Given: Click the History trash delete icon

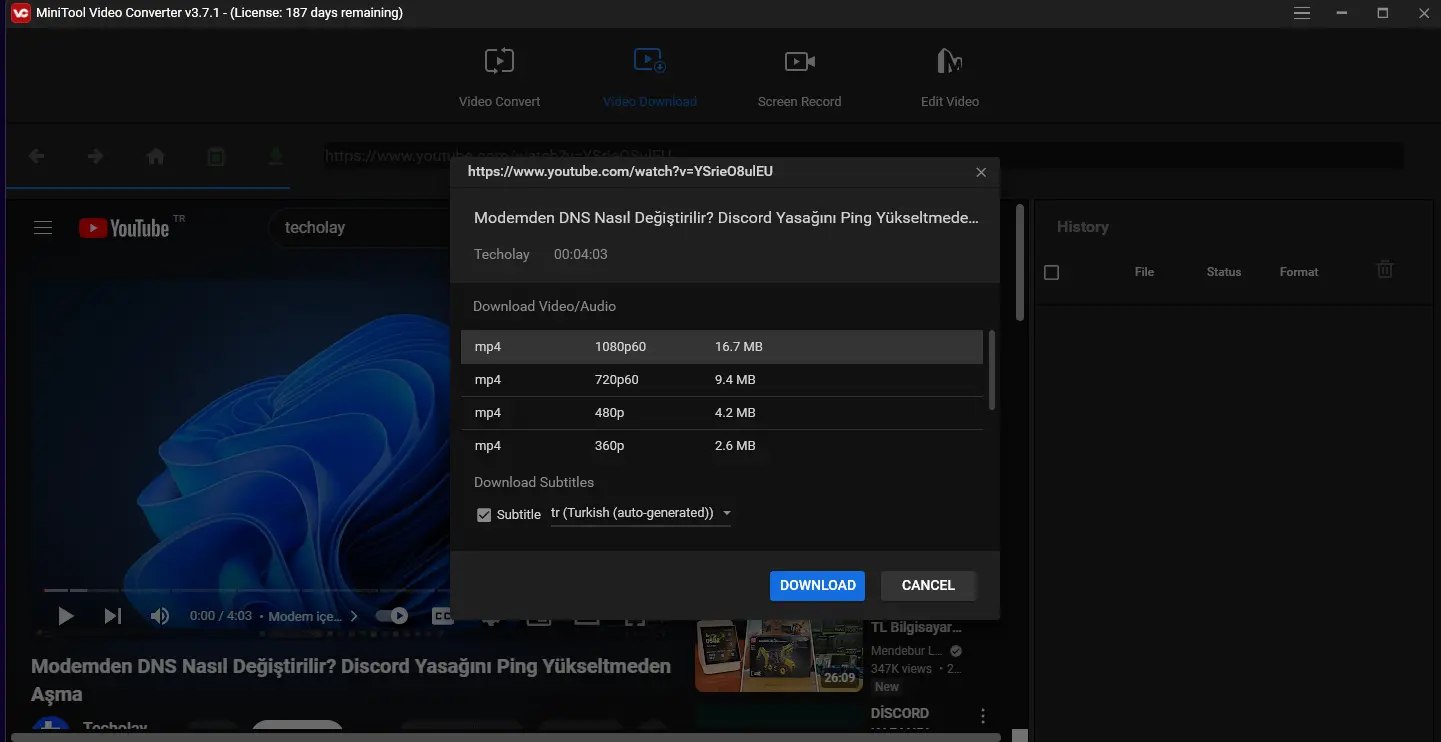Looking at the screenshot, I should click(1385, 269).
